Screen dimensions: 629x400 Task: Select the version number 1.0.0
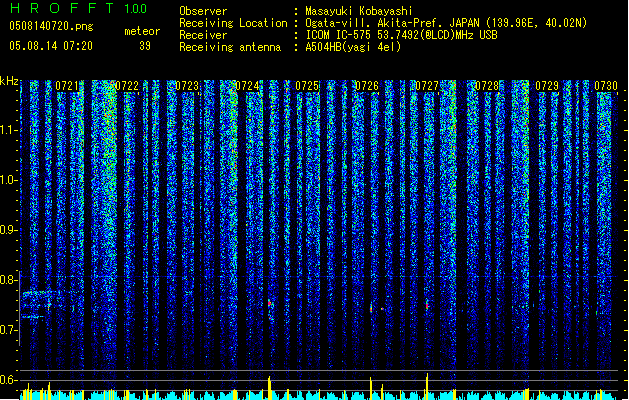135,8
